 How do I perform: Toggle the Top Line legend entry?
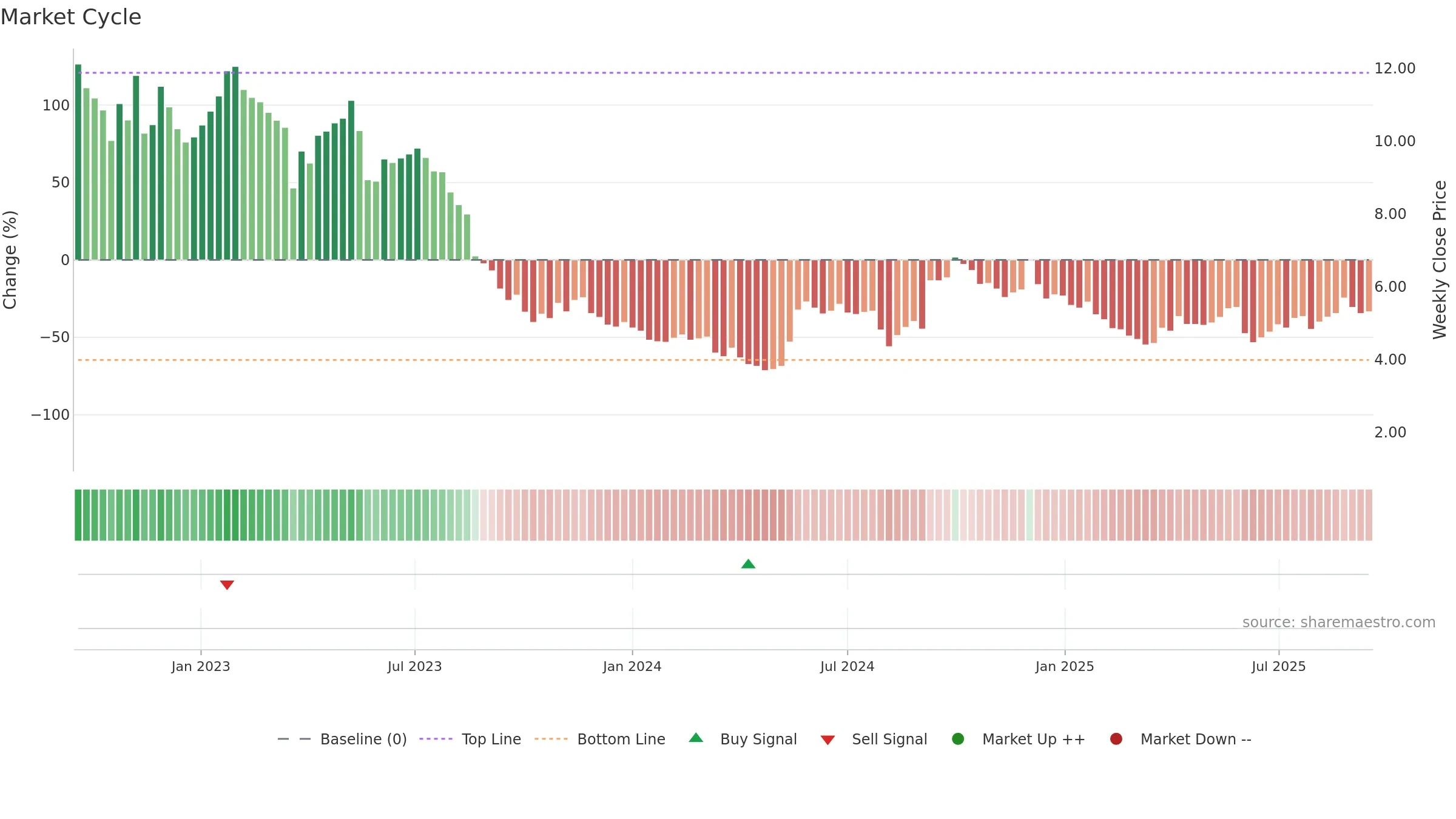470,739
